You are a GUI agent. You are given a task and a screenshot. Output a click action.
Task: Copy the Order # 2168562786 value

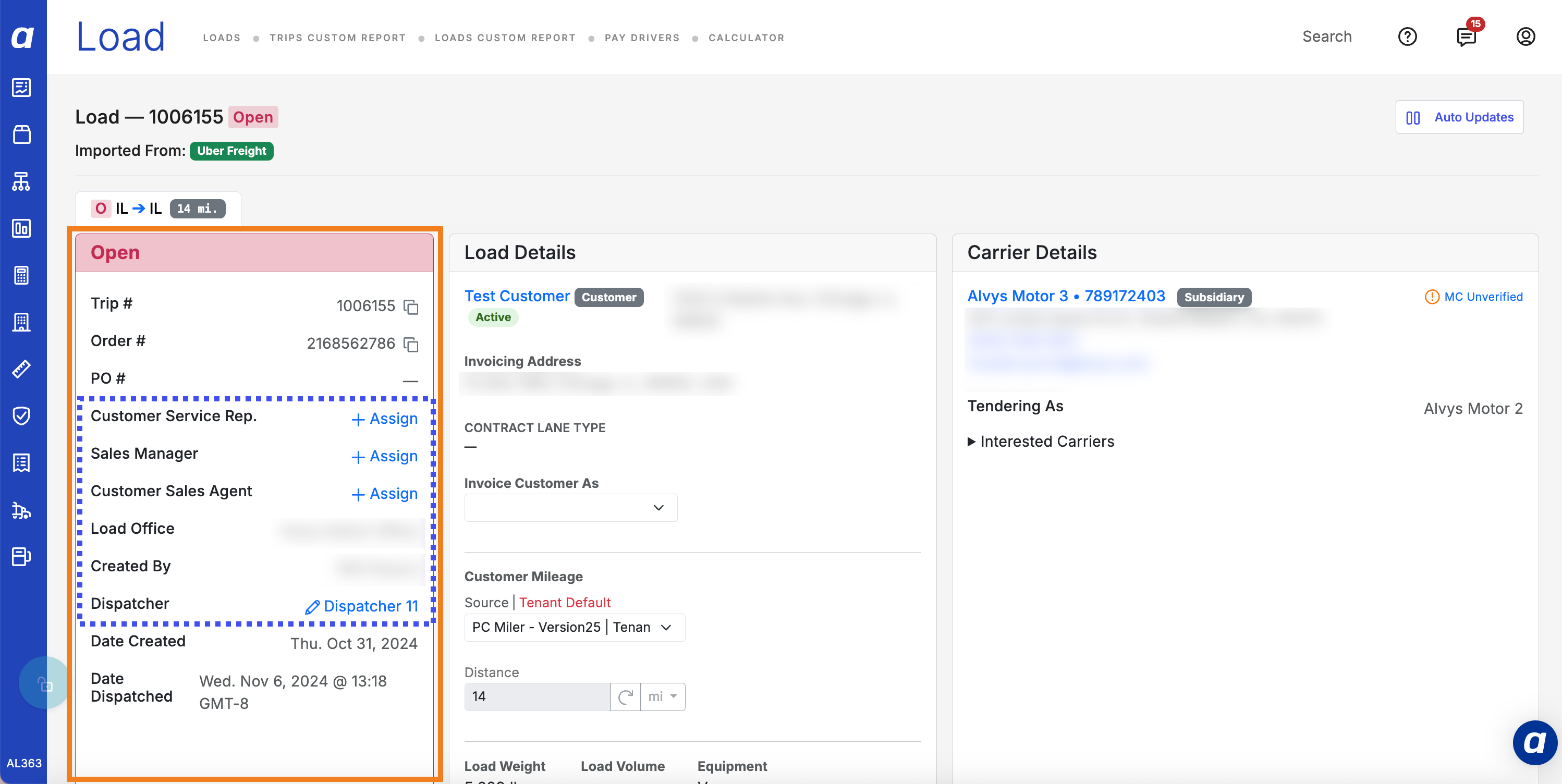click(411, 345)
